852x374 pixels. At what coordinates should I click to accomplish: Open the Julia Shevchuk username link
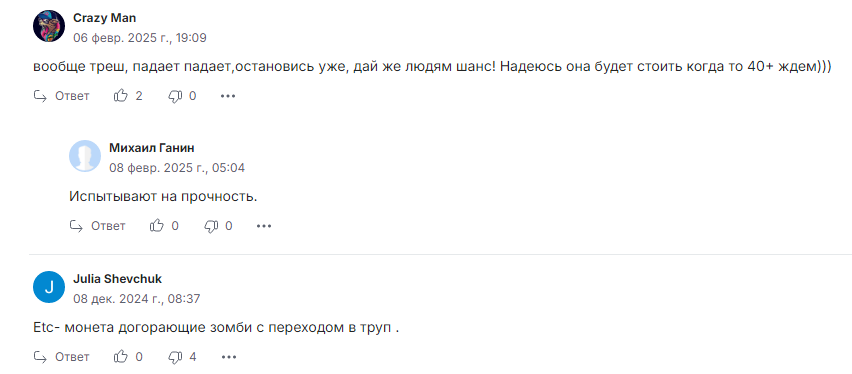(x=117, y=279)
